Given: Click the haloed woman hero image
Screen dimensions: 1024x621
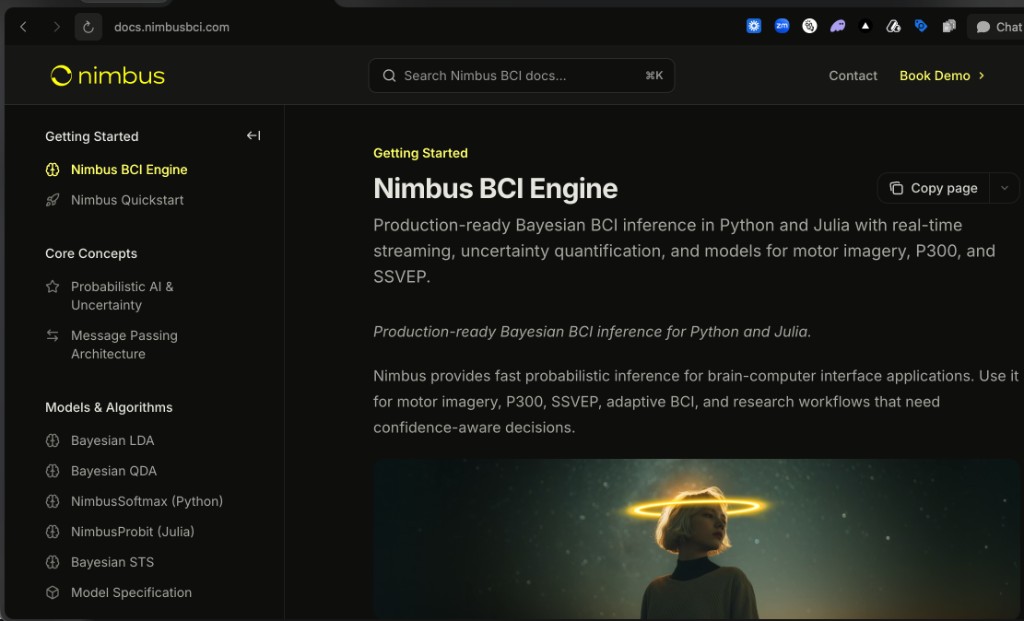Looking at the screenshot, I should [696, 539].
